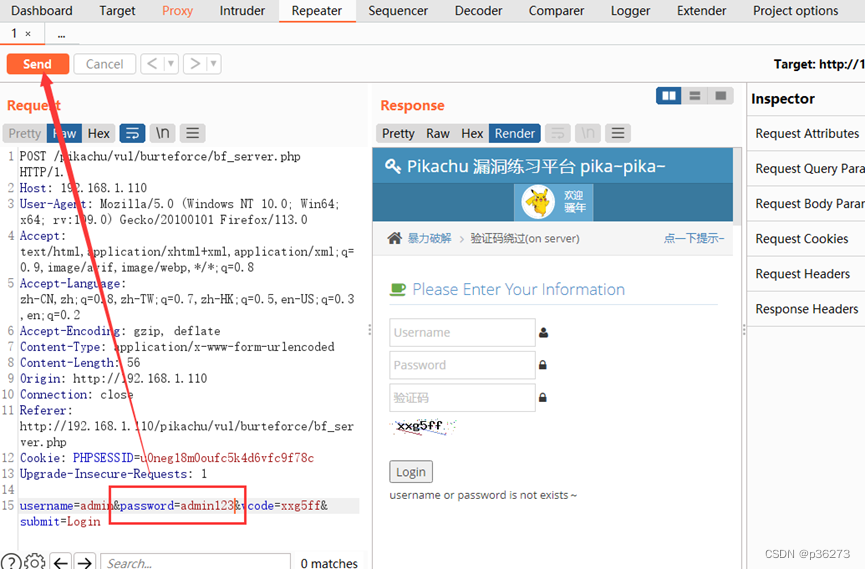Viewport: 865px width, 569px height.
Task: Open the next history dropdown arrow
Action: coord(214,64)
